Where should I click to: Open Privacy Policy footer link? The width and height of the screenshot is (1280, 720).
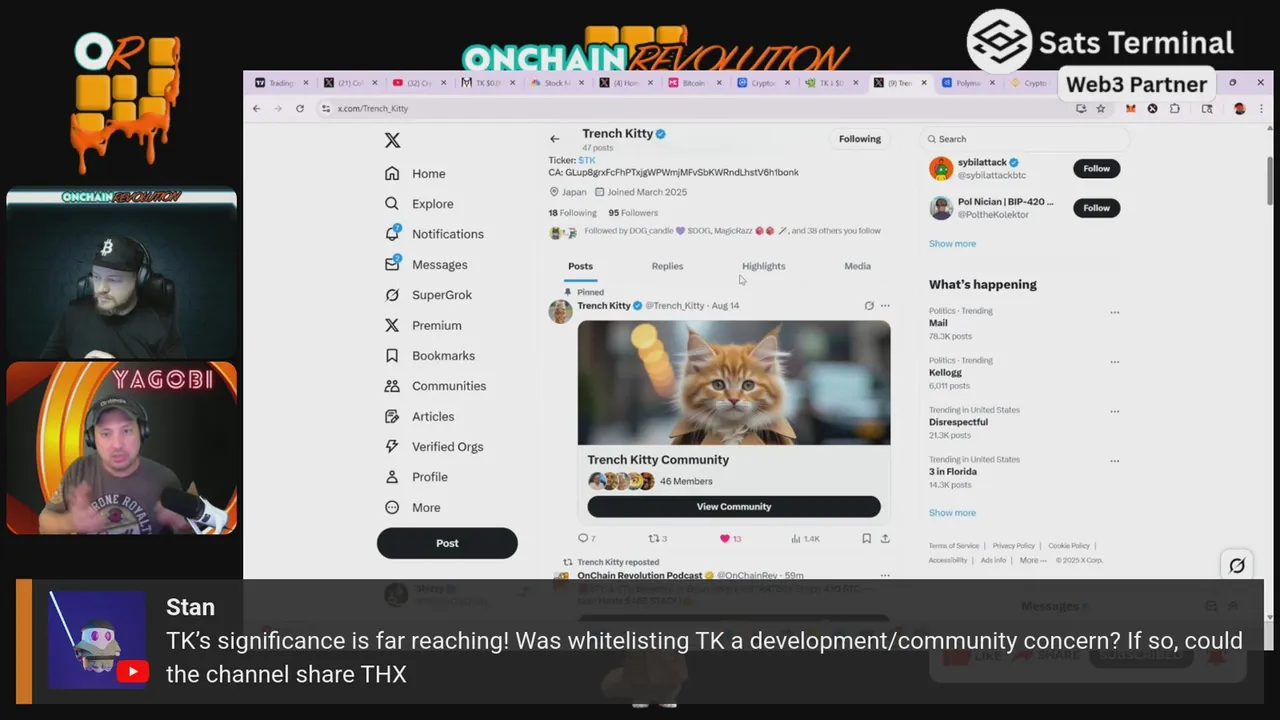1014,546
